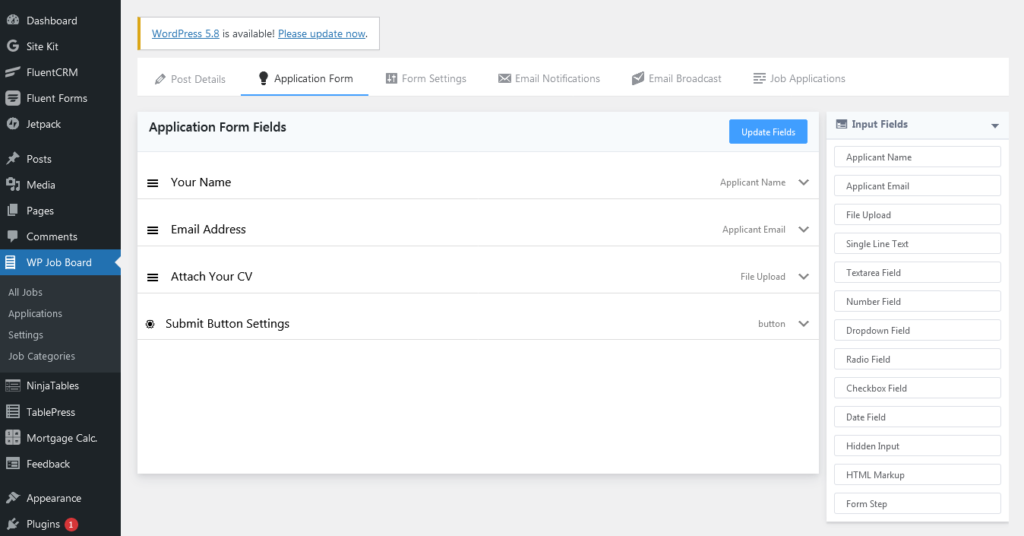The image size is (1024, 536).
Task: Click the Posts pushpin icon
Action: click(x=12, y=159)
